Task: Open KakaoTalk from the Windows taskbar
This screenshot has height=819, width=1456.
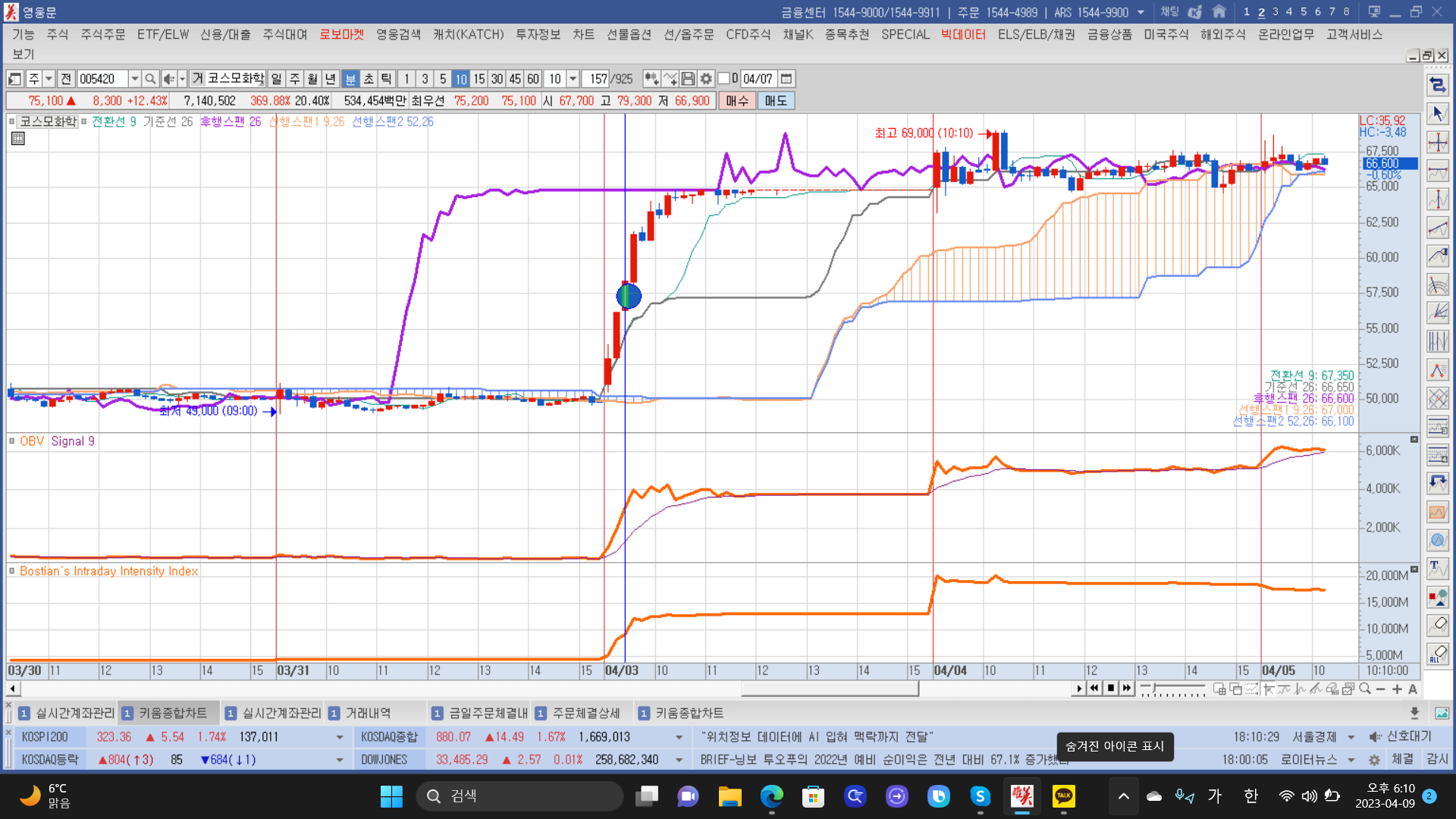Action: pos(1063,795)
